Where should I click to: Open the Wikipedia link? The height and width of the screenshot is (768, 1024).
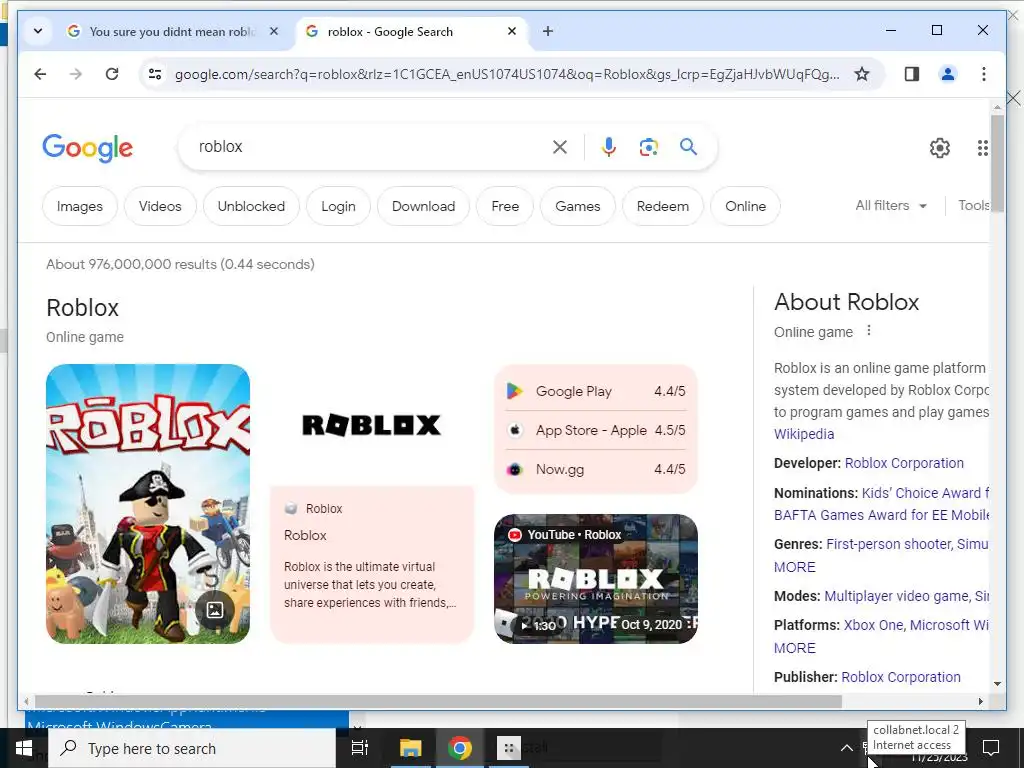click(804, 434)
